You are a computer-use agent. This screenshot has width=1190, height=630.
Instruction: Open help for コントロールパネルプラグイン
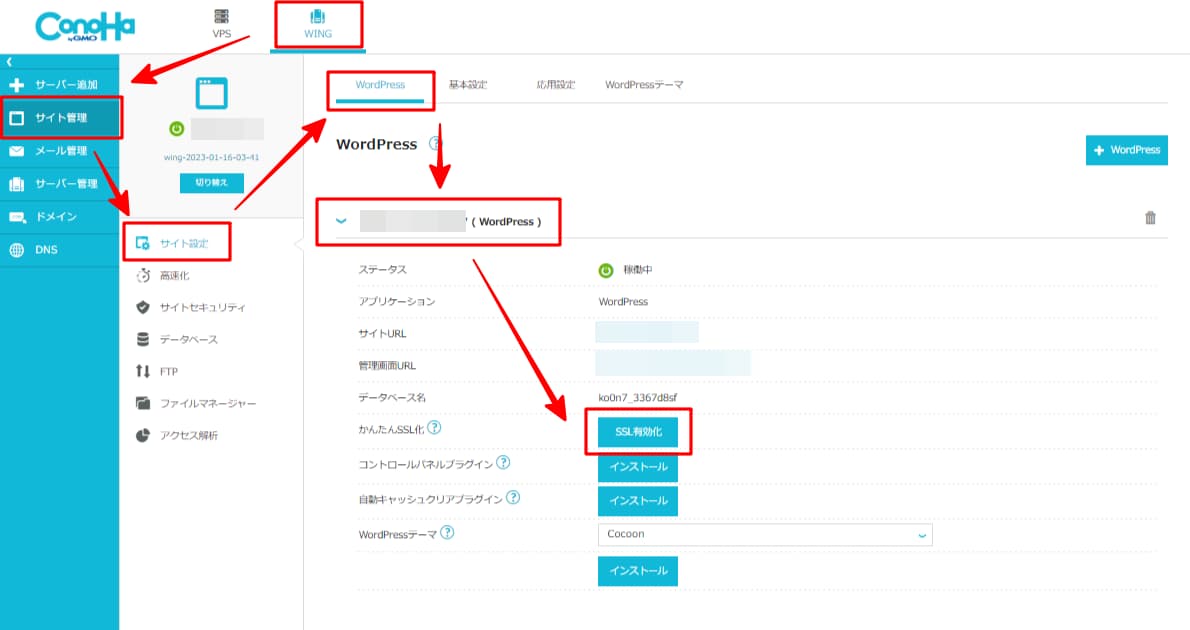point(503,462)
